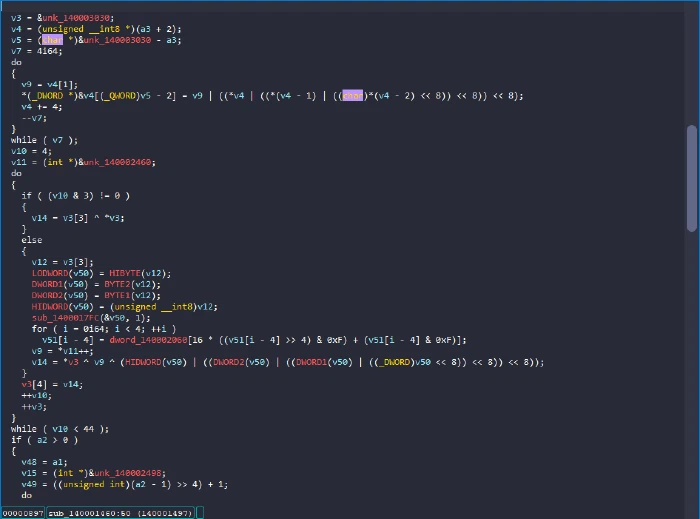Click the else keyword

click(32, 240)
